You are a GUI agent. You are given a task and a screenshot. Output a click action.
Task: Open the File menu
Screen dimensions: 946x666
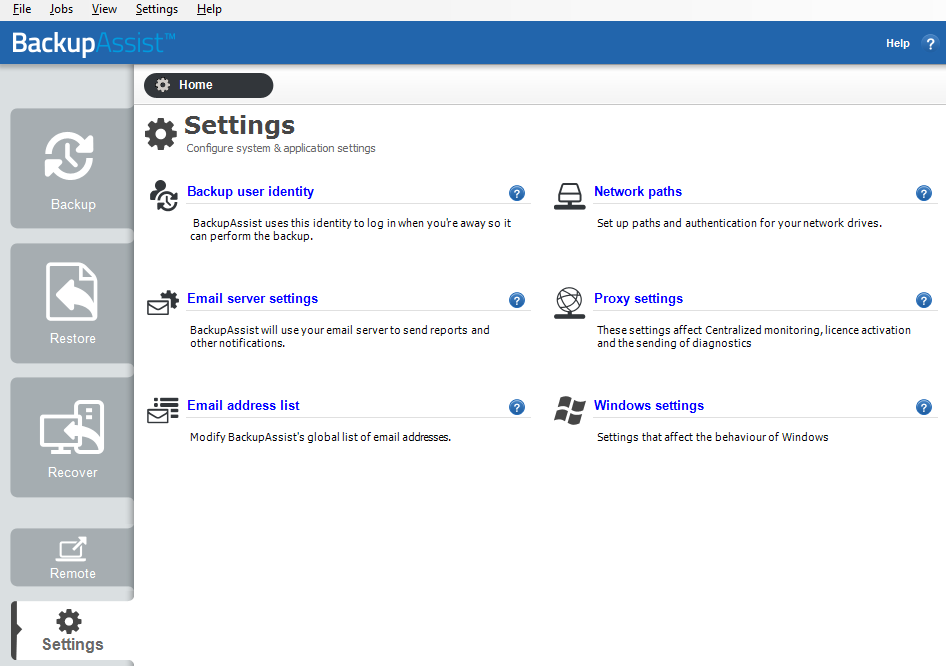click(22, 9)
